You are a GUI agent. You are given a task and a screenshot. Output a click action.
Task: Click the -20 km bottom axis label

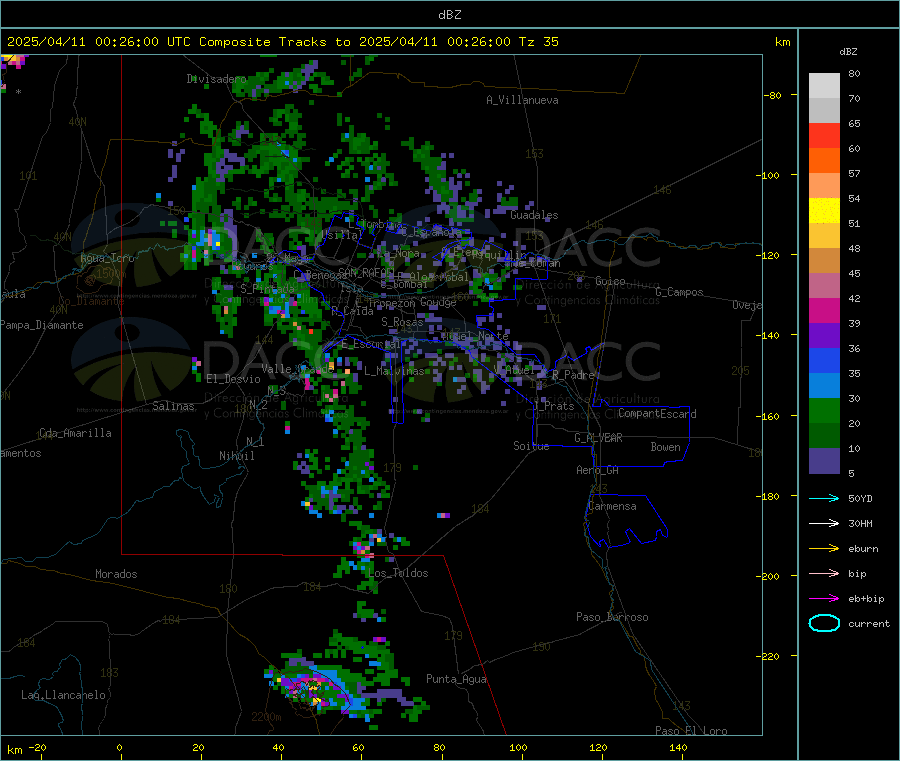37,747
